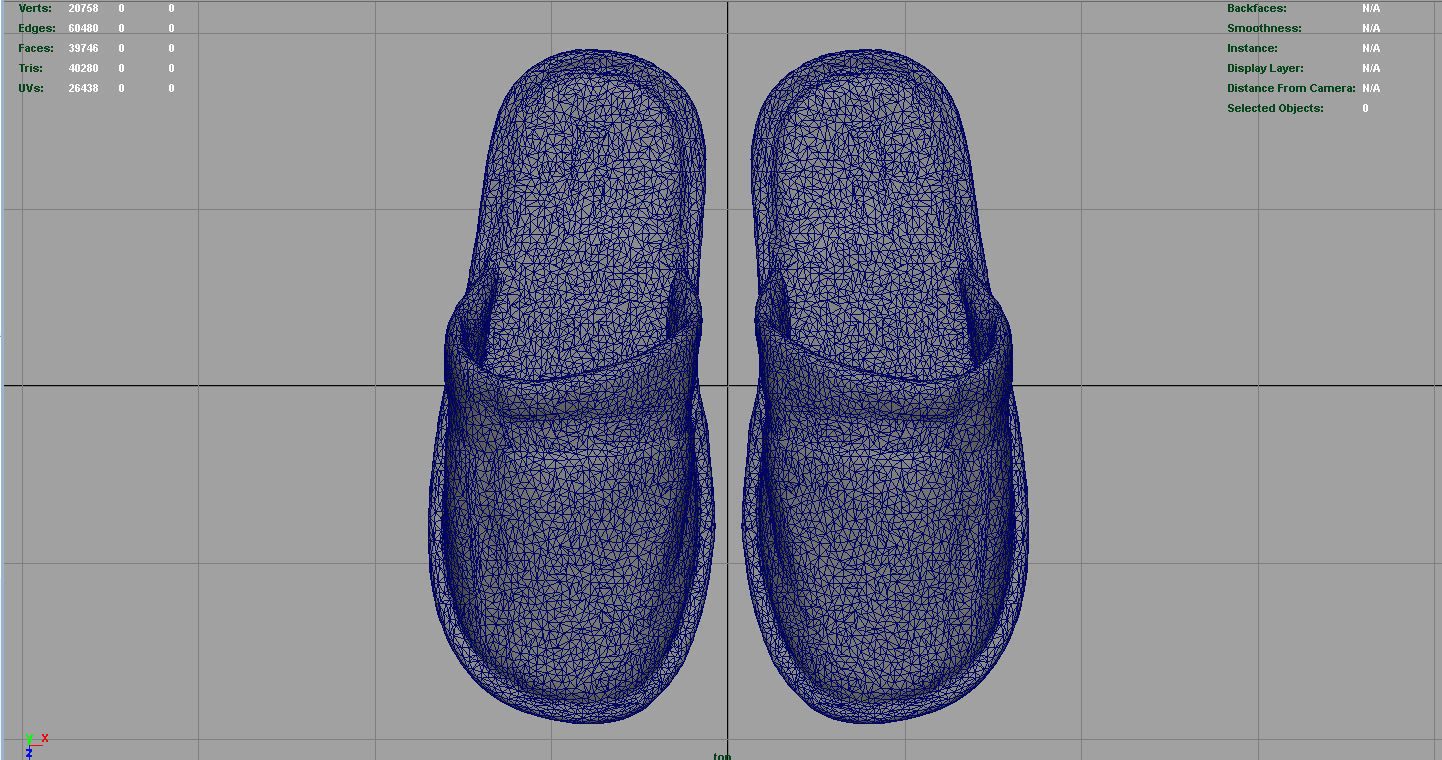Click the edge count value 60480

pos(83,28)
